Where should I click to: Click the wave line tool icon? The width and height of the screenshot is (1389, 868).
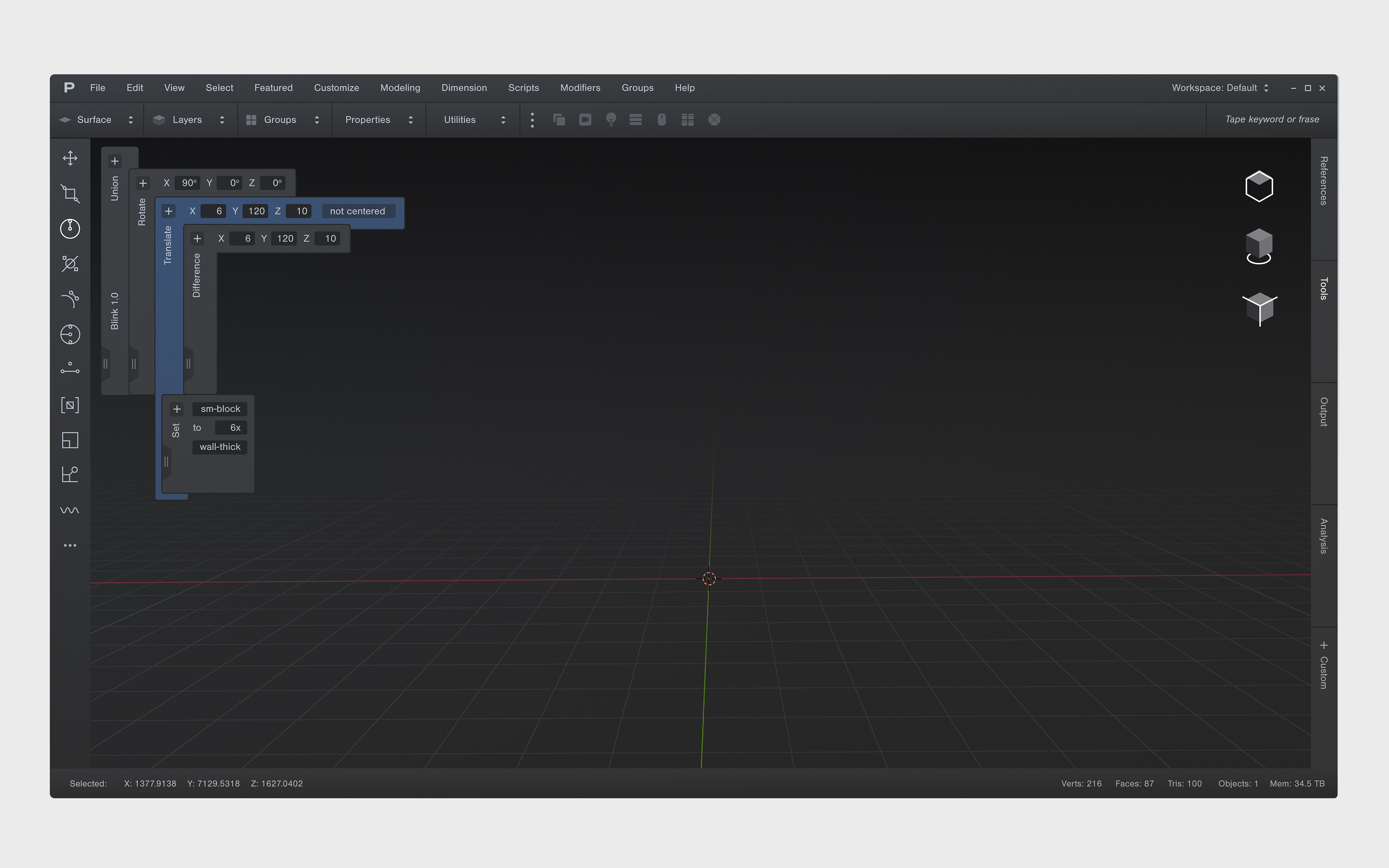pyautogui.click(x=70, y=510)
